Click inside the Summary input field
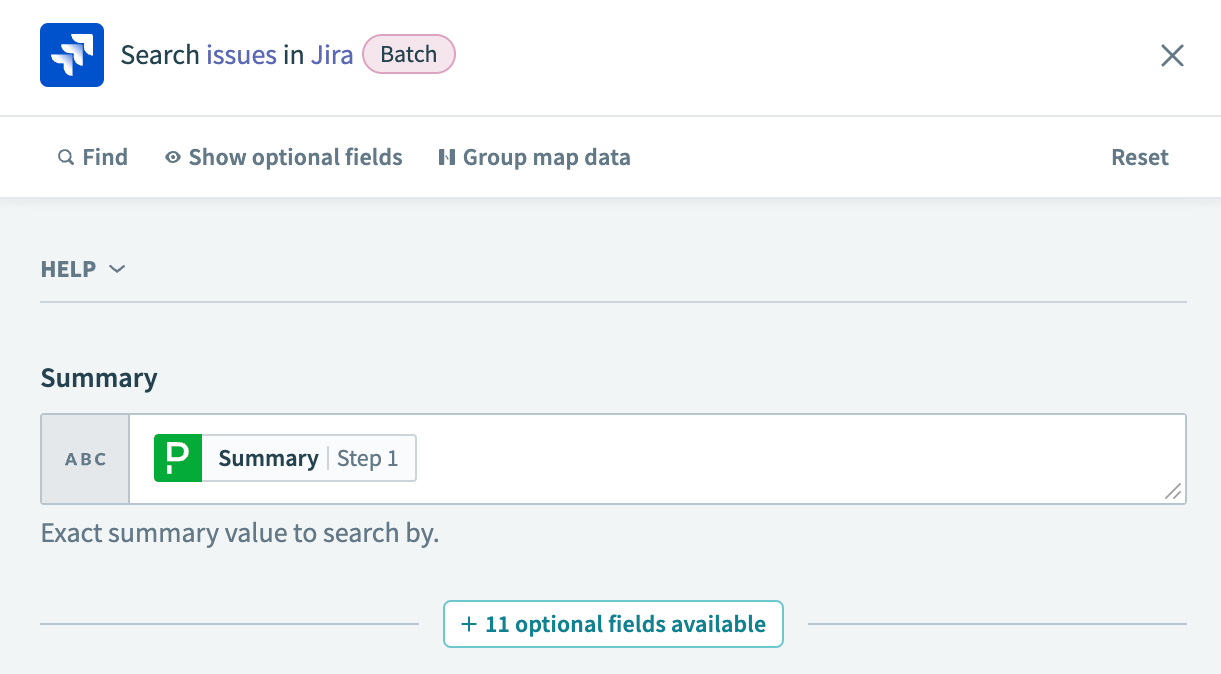Viewport: 1221px width, 674px height. (x=700, y=458)
